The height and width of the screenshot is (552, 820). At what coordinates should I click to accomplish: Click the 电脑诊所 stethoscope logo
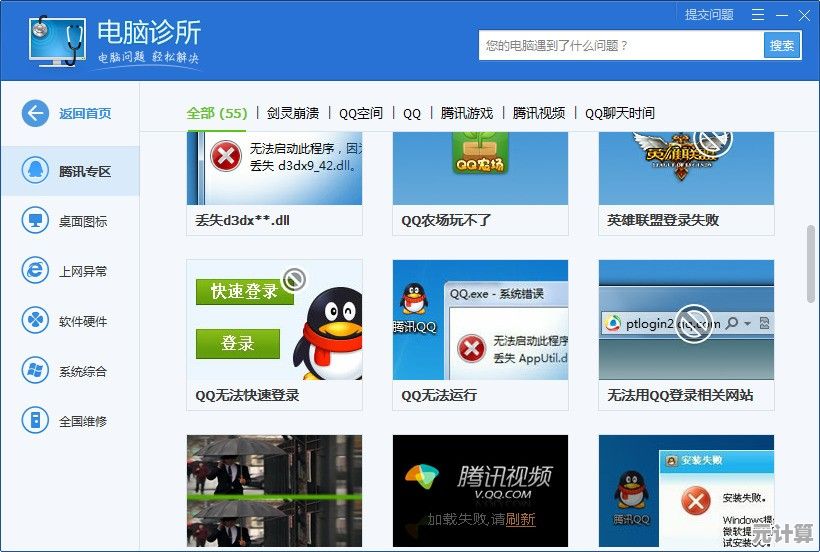55,44
